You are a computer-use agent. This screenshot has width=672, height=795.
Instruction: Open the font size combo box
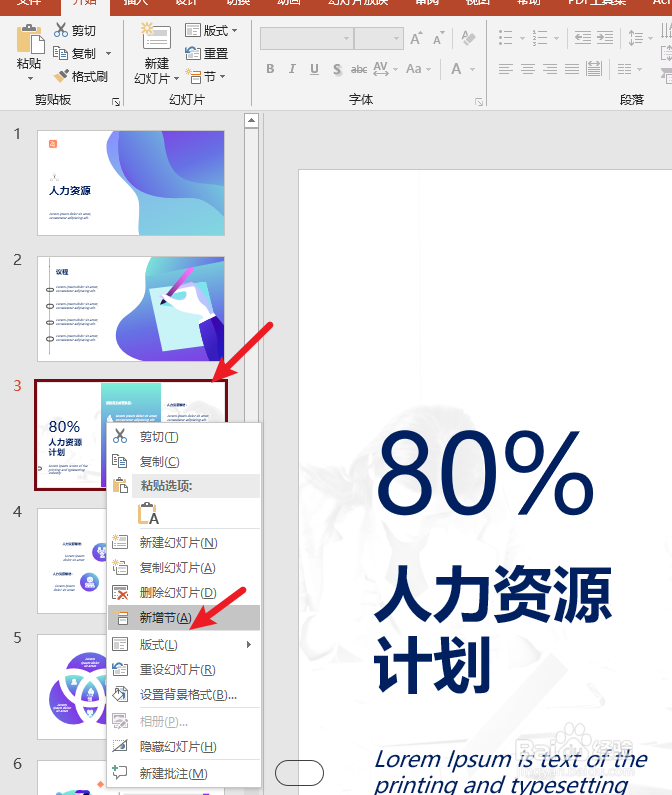point(379,39)
